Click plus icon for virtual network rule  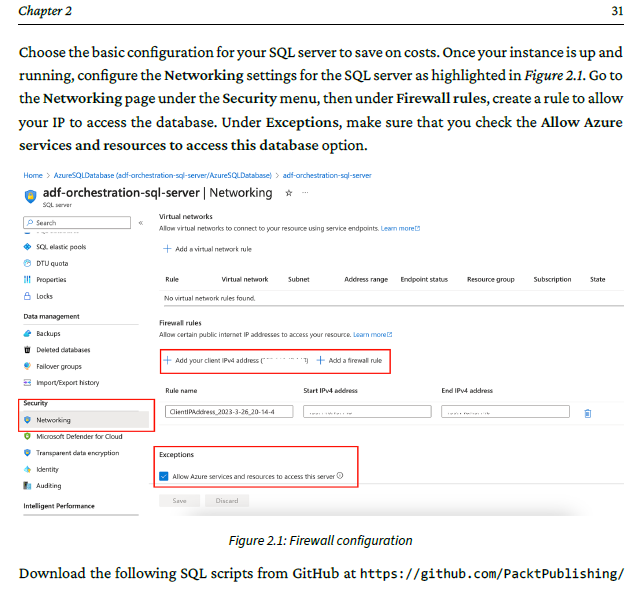(167, 249)
